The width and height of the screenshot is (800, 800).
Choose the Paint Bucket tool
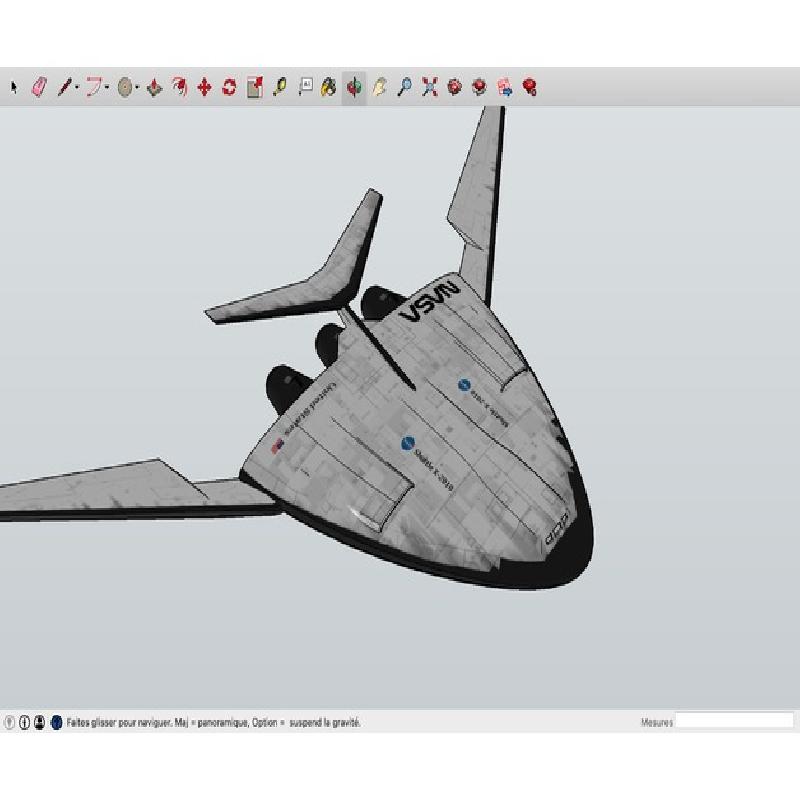coord(328,88)
